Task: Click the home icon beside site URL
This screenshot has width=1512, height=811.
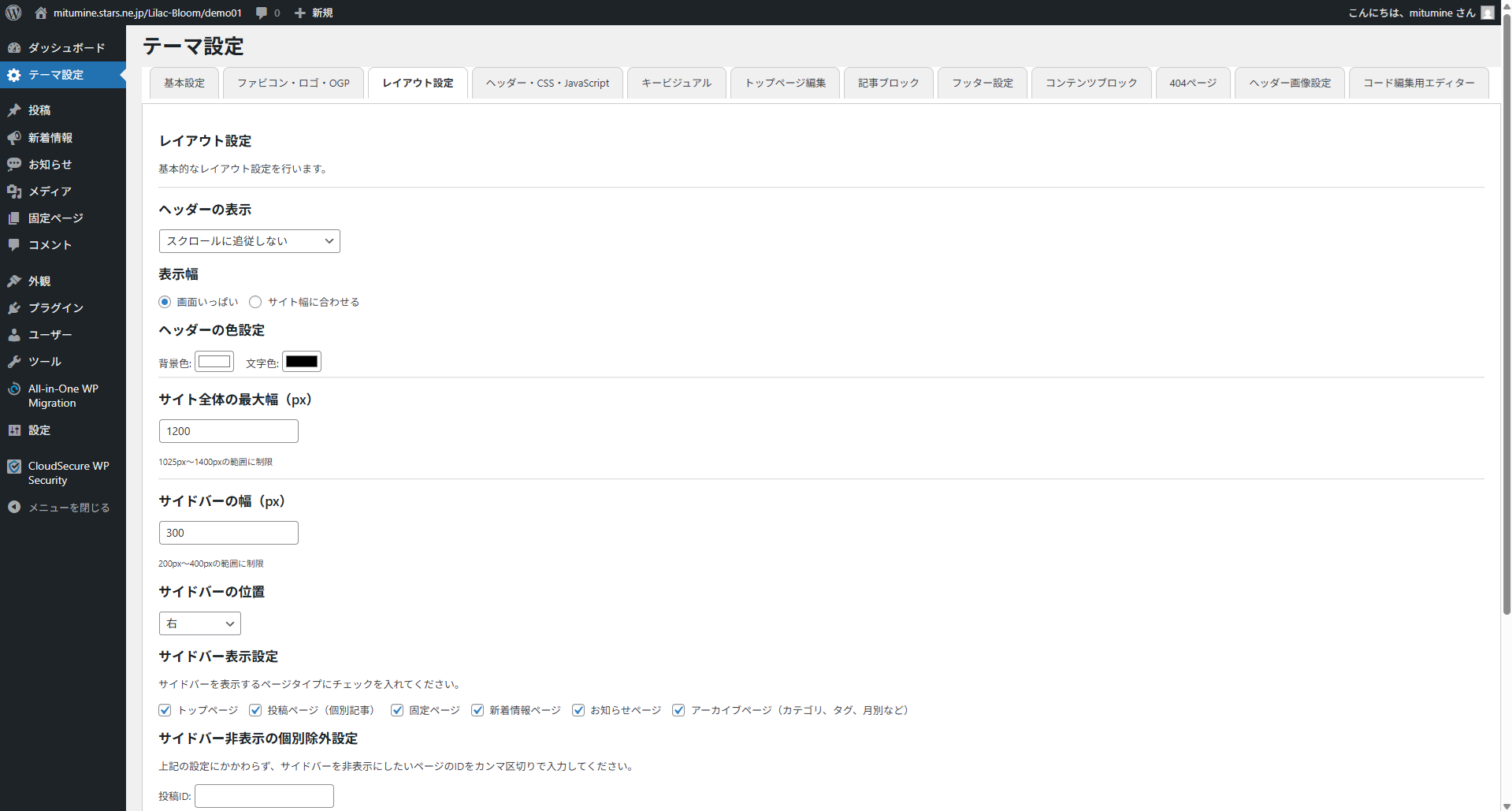Action: click(41, 13)
